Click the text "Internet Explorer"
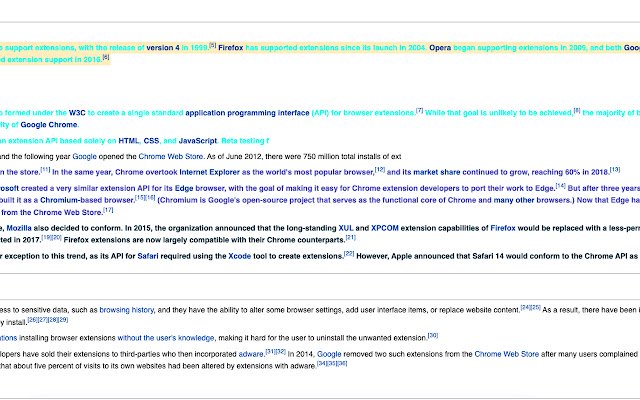Image resolution: width=640 pixels, height=400 pixels. [209, 172]
